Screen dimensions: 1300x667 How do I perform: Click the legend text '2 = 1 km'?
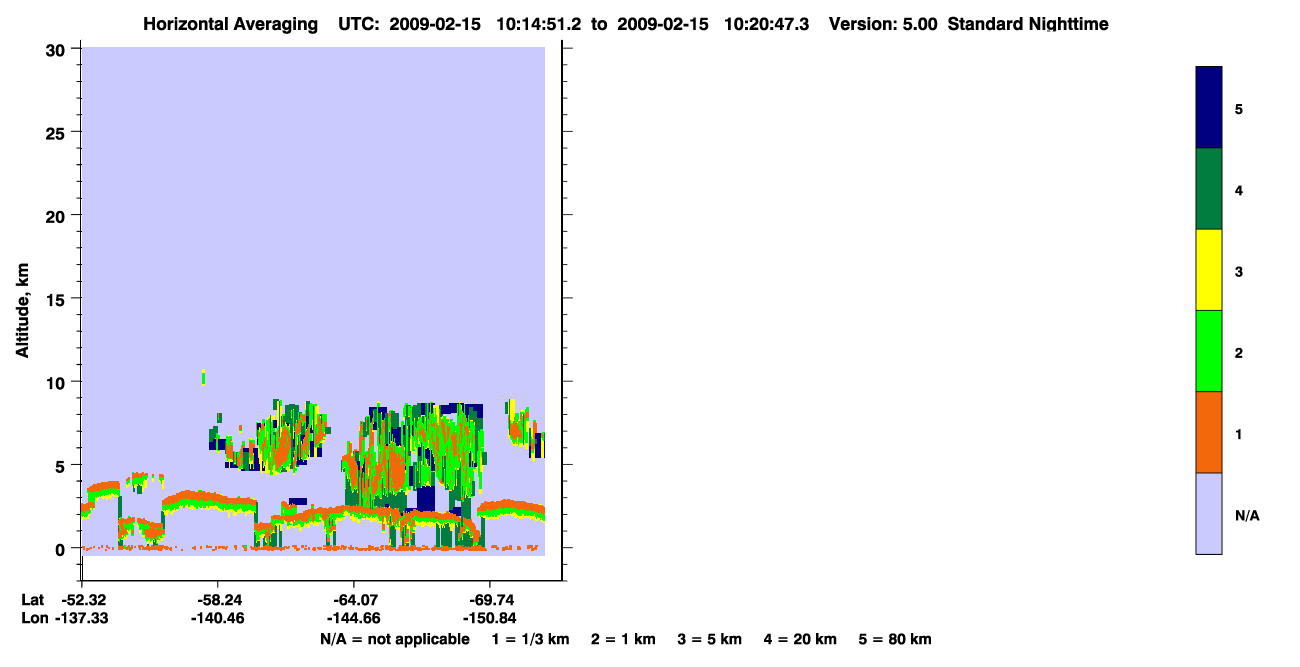click(623, 640)
